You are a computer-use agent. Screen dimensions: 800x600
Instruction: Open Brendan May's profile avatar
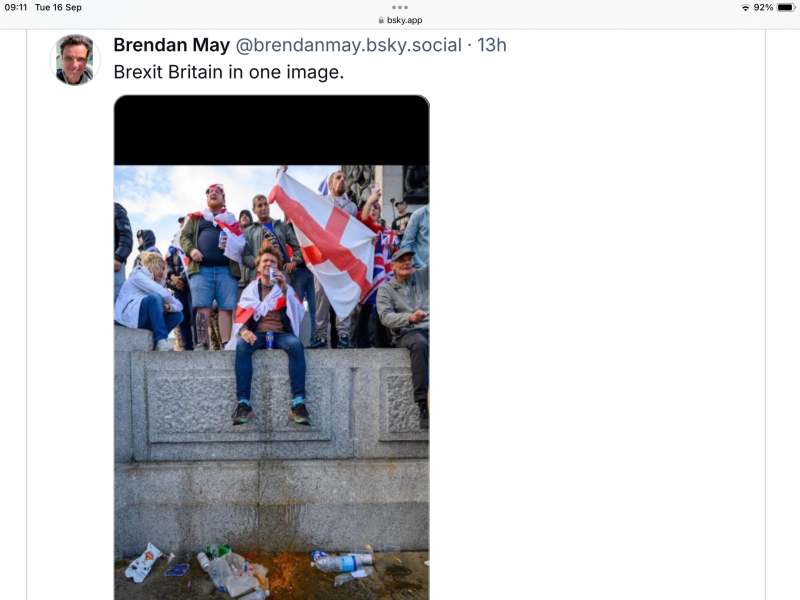click(75, 60)
